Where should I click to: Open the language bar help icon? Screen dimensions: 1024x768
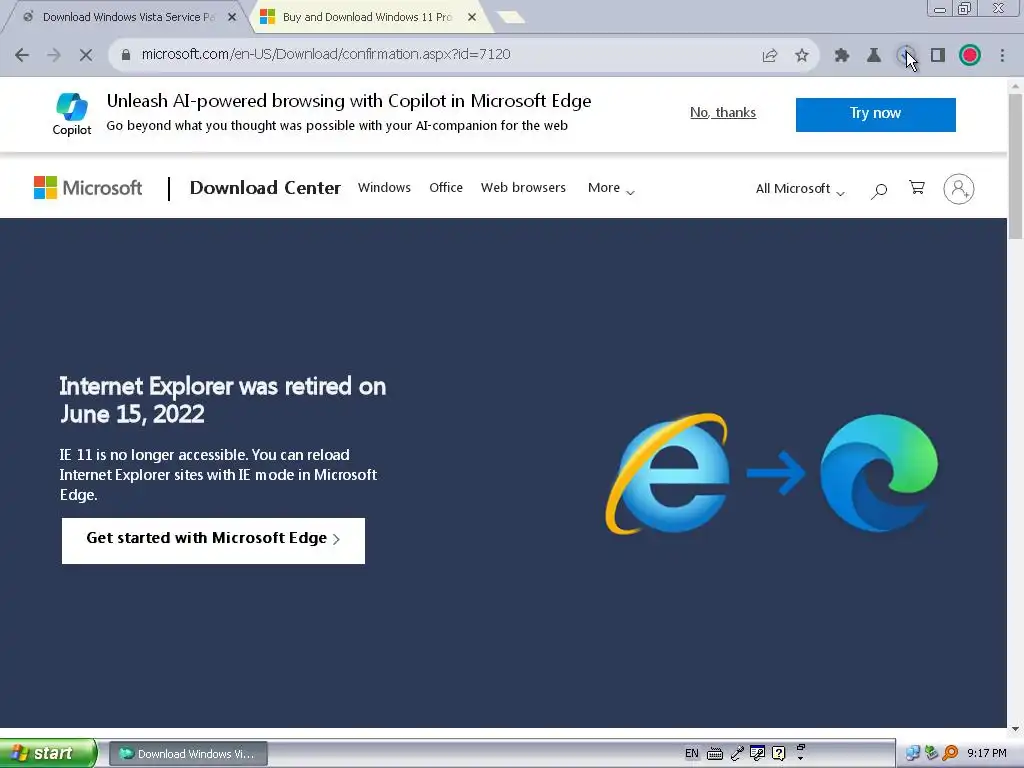778,754
